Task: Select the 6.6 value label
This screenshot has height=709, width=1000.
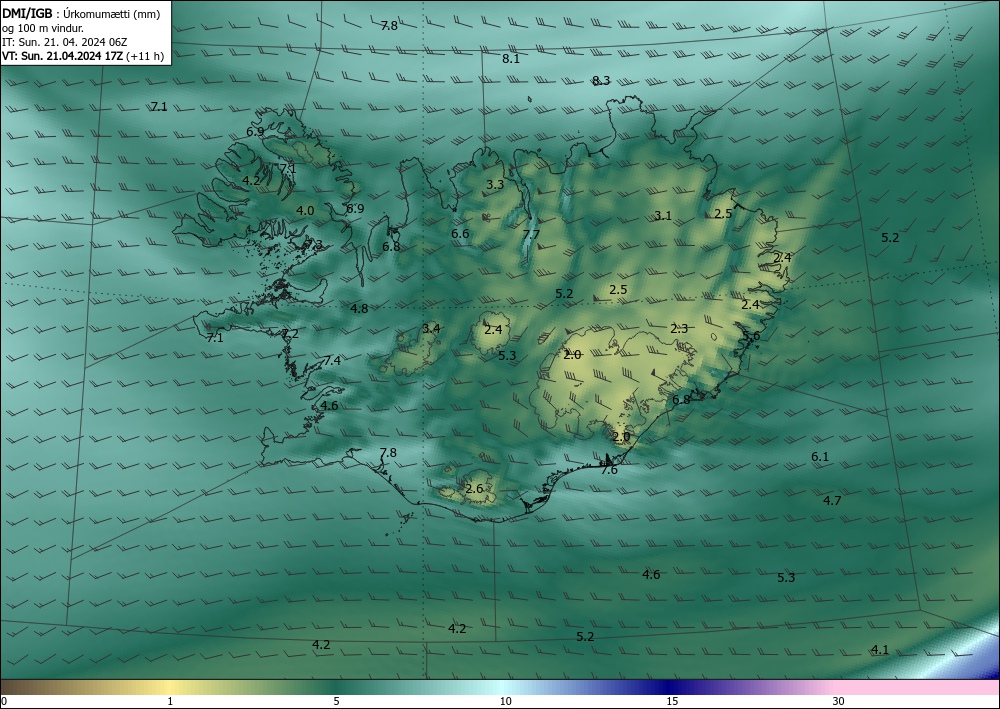Action: coord(460,234)
